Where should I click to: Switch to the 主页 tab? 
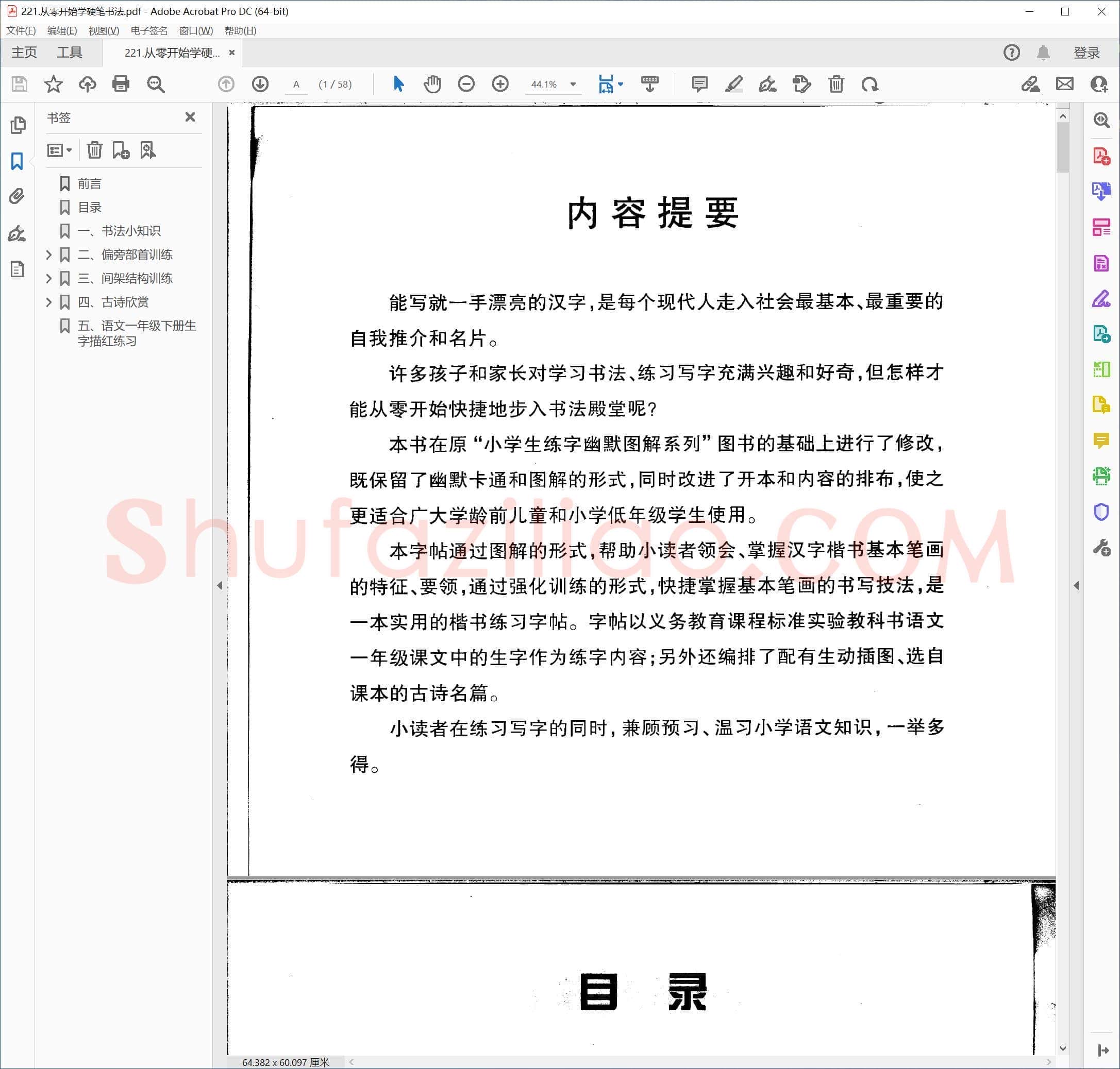click(x=24, y=53)
